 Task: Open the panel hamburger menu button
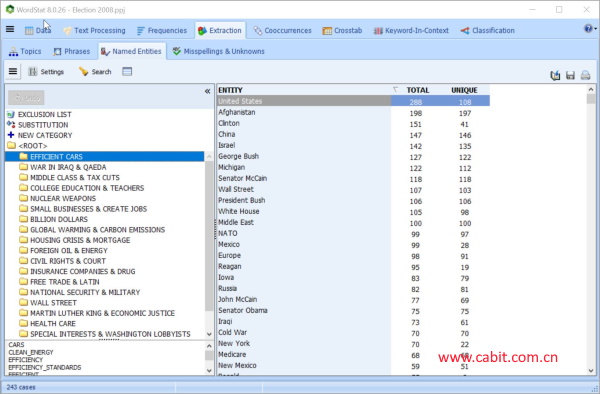(13, 72)
